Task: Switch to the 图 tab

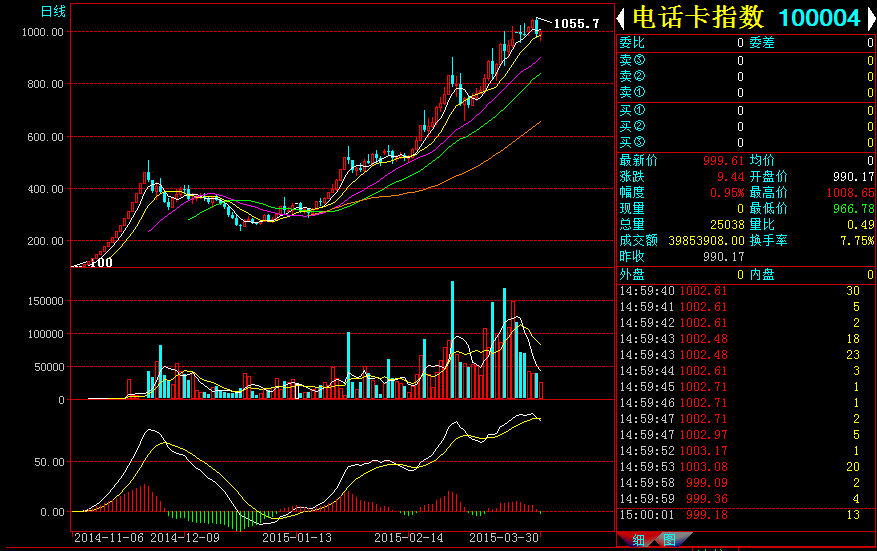Action: [669, 540]
